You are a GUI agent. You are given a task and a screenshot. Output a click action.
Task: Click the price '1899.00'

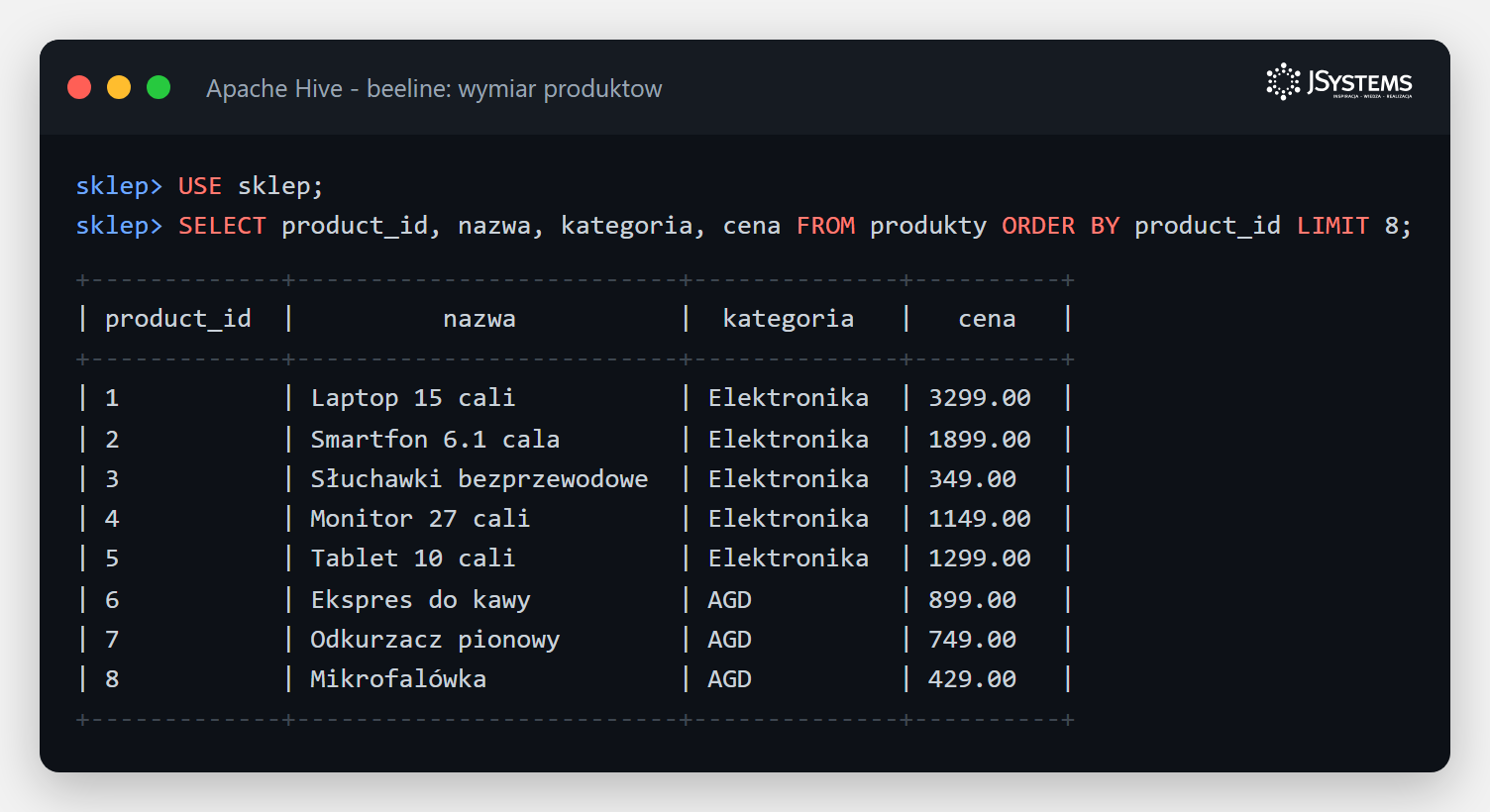pos(980,439)
